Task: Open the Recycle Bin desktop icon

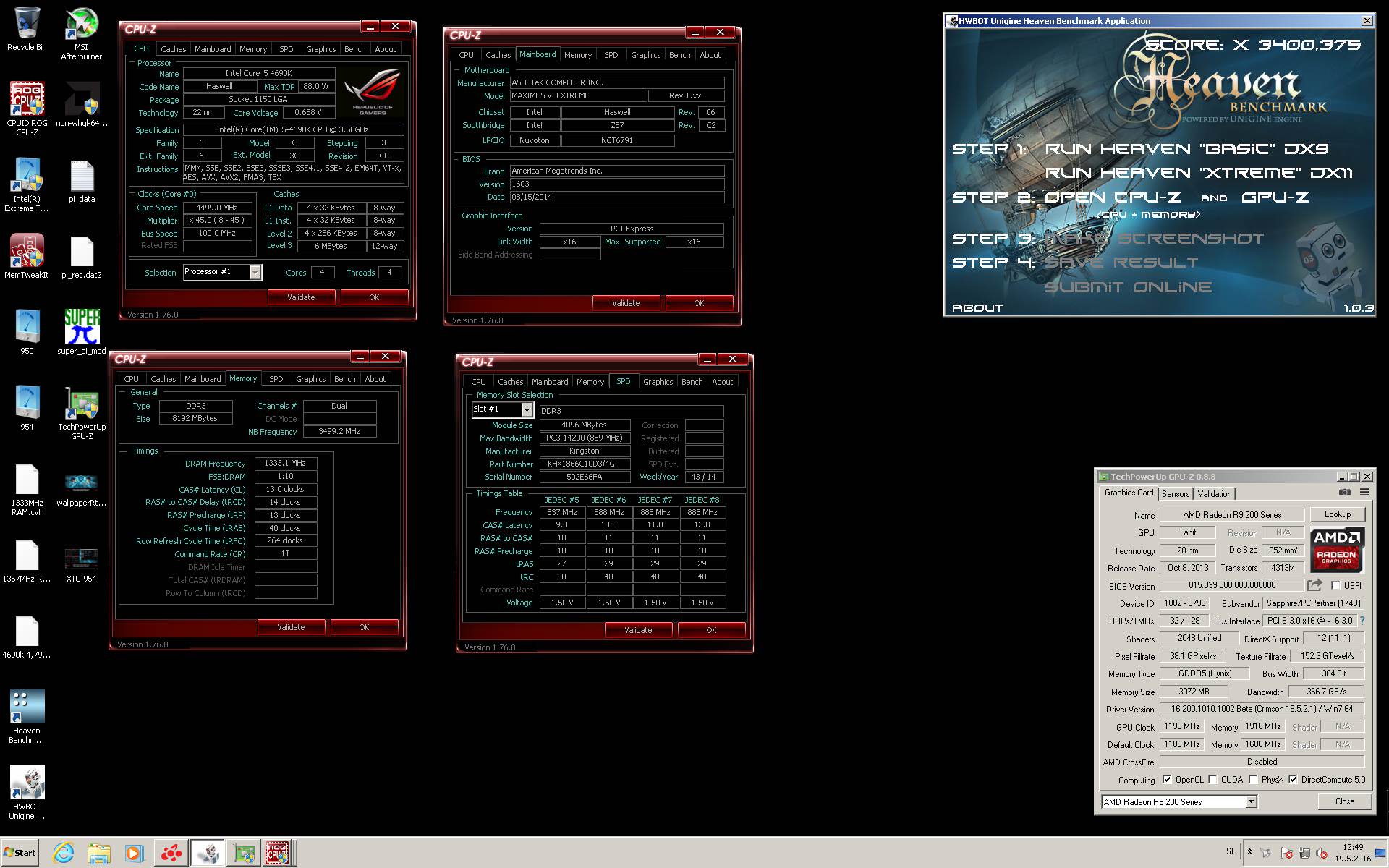Action: click(x=27, y=29)
